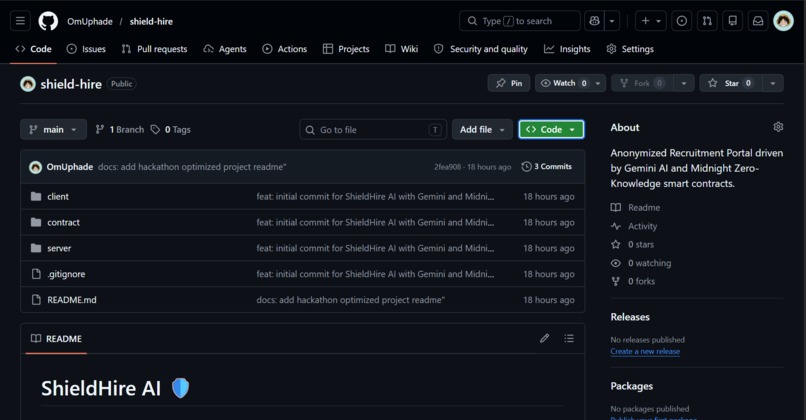Open the Packages heading link
806x420 pixels.
pyautogui.click(x=632, y=386)
